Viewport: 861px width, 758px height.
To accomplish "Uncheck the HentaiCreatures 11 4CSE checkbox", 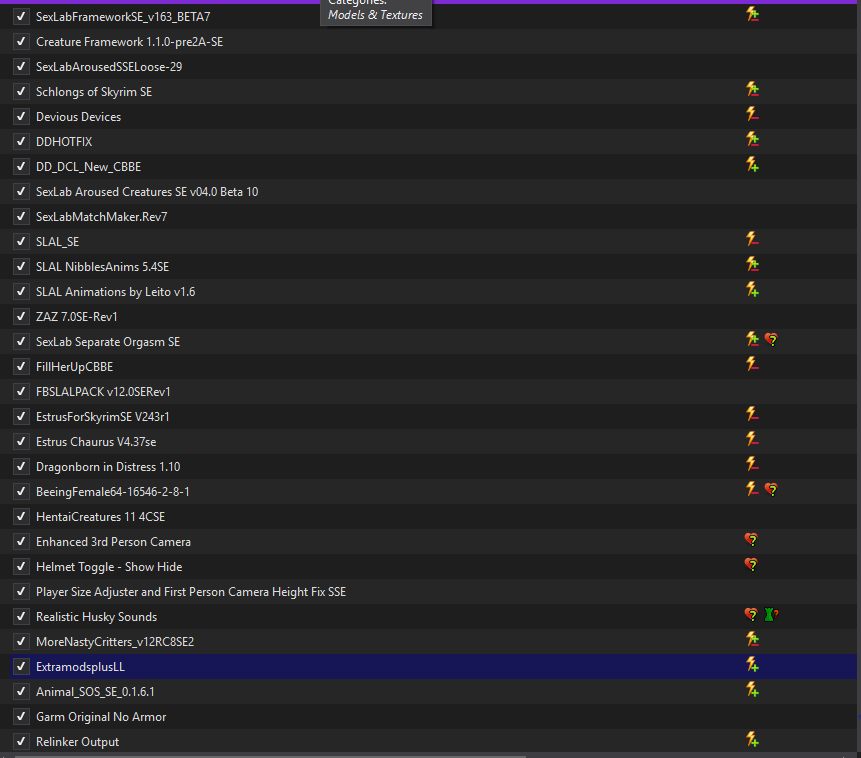I will point(21,516).
